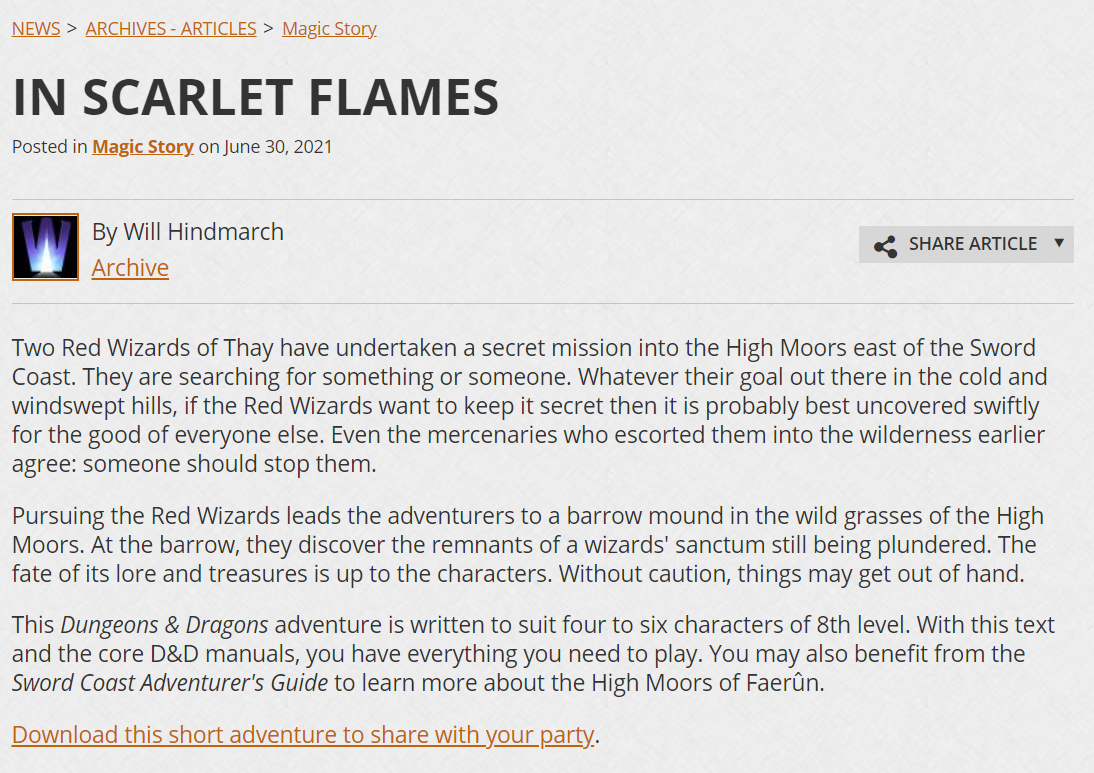Click italic Sword Coast Adventurer's Guide title
The image size is (1094, 773).
click(170, 682)
